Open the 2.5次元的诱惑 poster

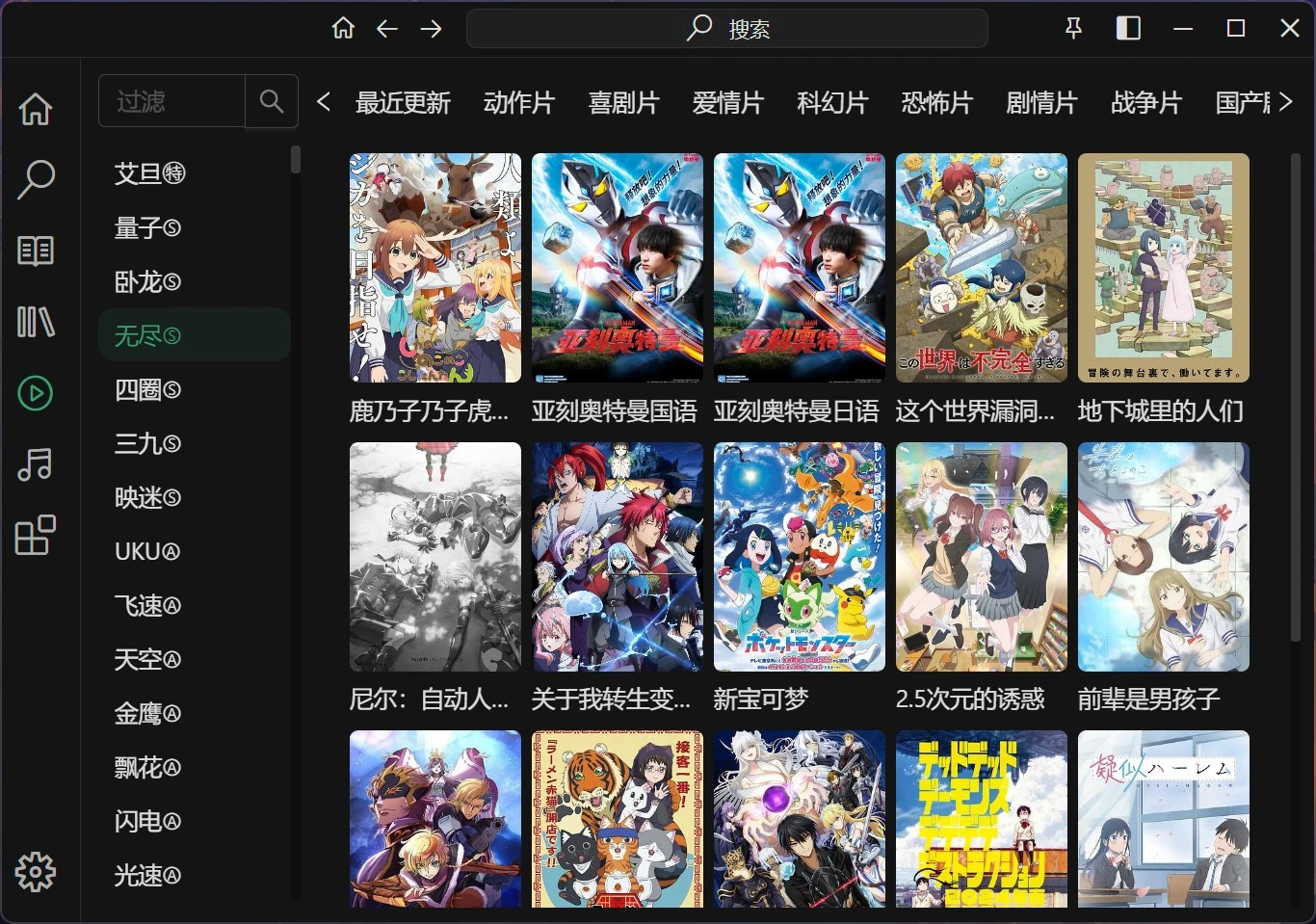pos(982,557)
